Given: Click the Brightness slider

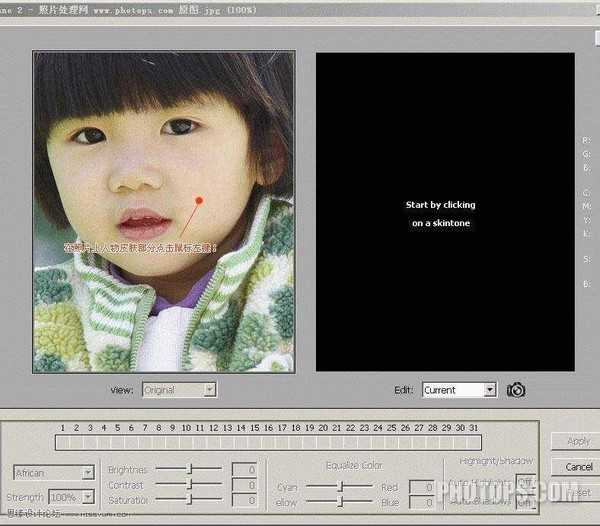Looking at the screenshot, I should 189,469.
